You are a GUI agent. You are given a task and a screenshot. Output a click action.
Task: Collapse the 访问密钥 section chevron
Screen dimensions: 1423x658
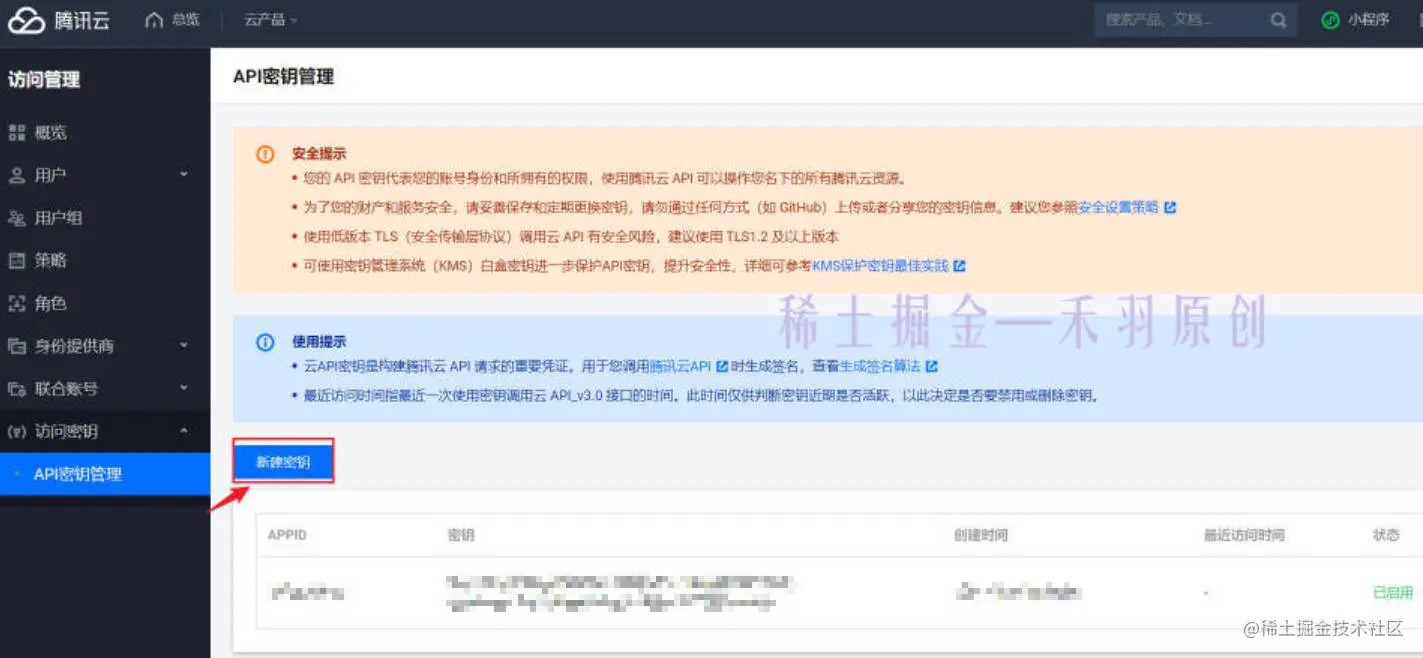point(184,431)
